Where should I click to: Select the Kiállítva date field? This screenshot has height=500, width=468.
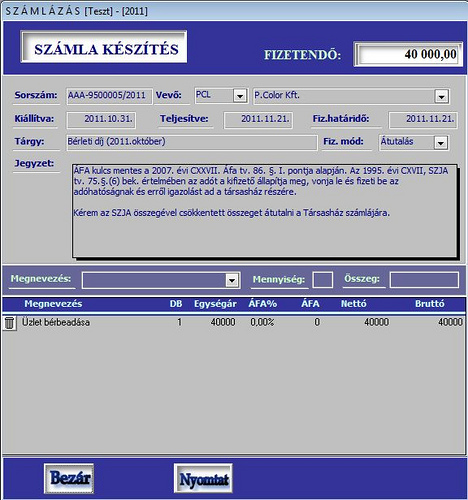pyautogui.click(x=101, y=120)
